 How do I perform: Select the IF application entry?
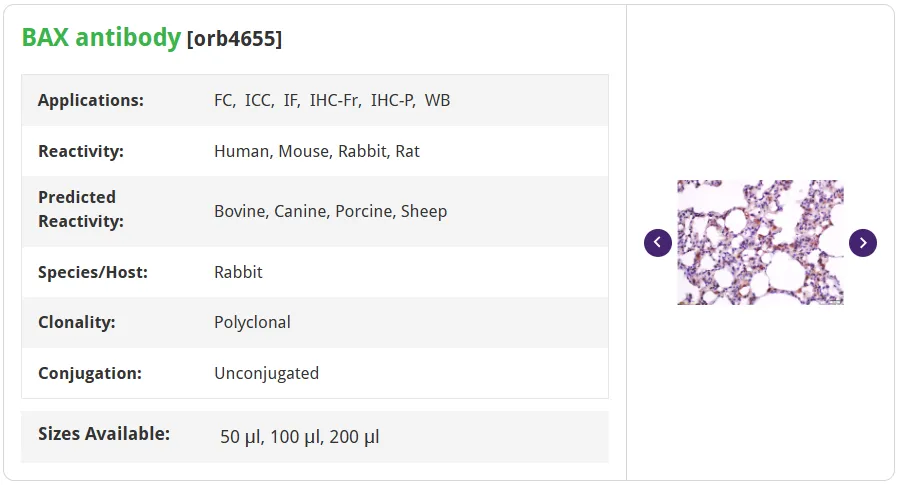coord(292,100)
